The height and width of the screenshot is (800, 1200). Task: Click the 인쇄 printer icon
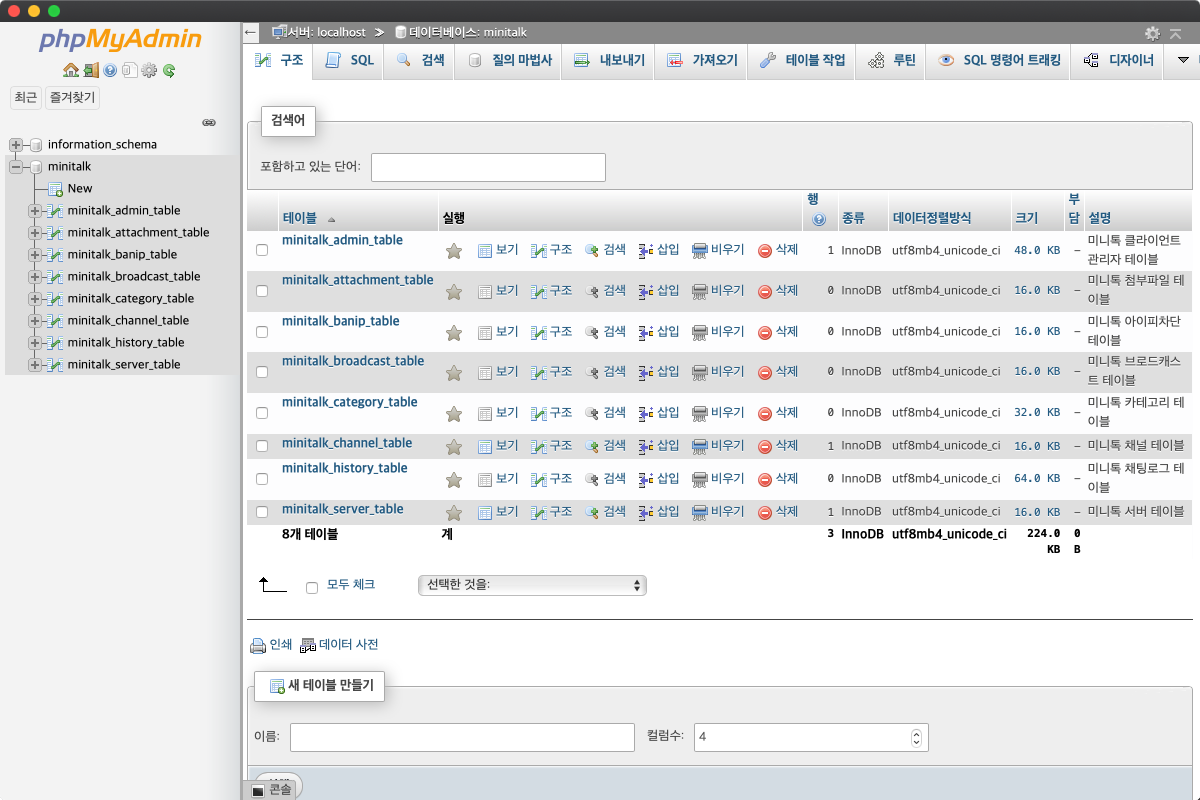[258, 645]
